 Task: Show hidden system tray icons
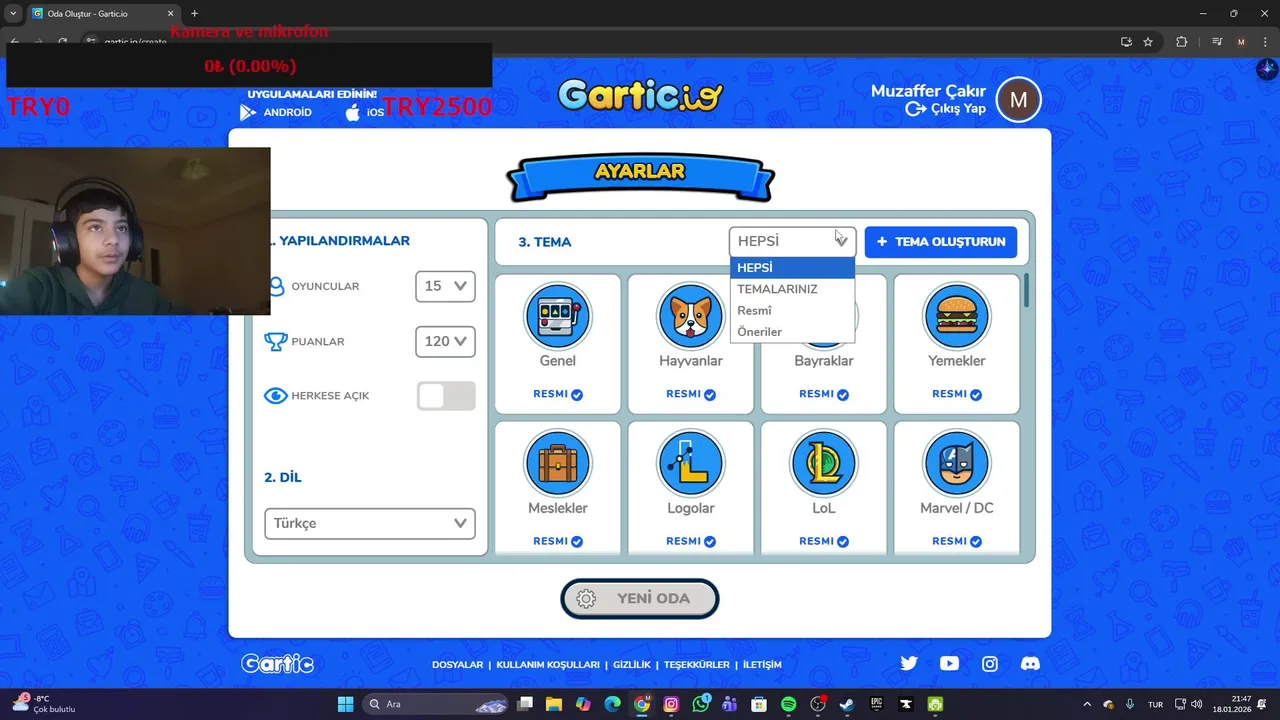click(1087, 704)
